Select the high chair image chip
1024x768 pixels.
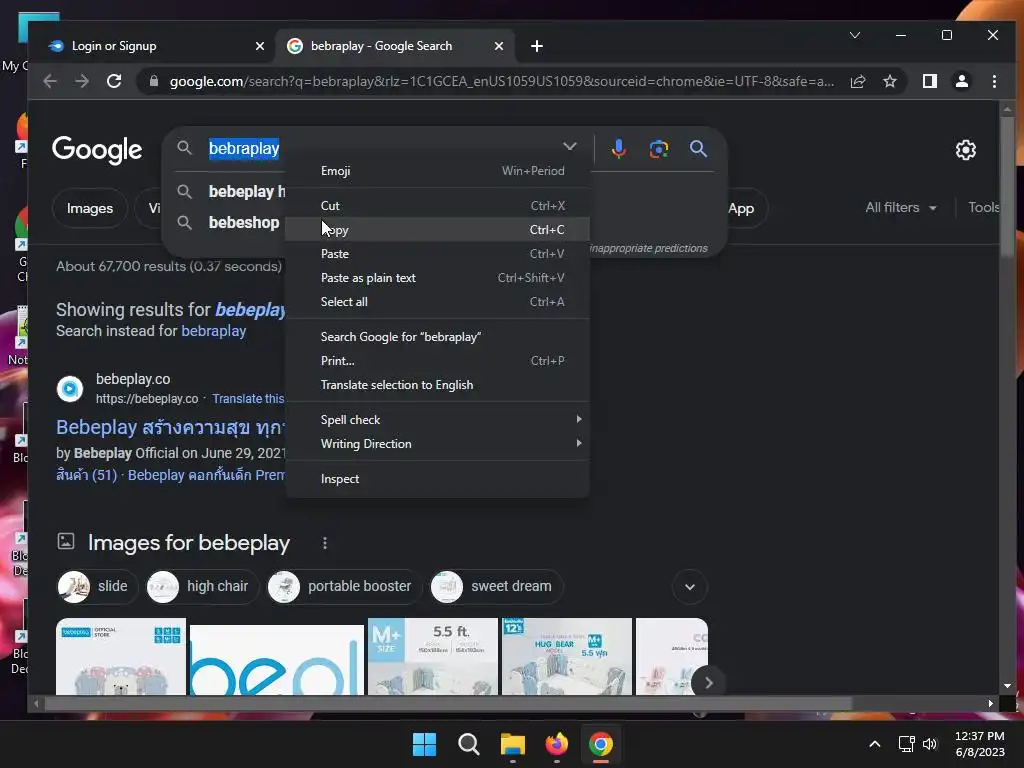[202, 586]
